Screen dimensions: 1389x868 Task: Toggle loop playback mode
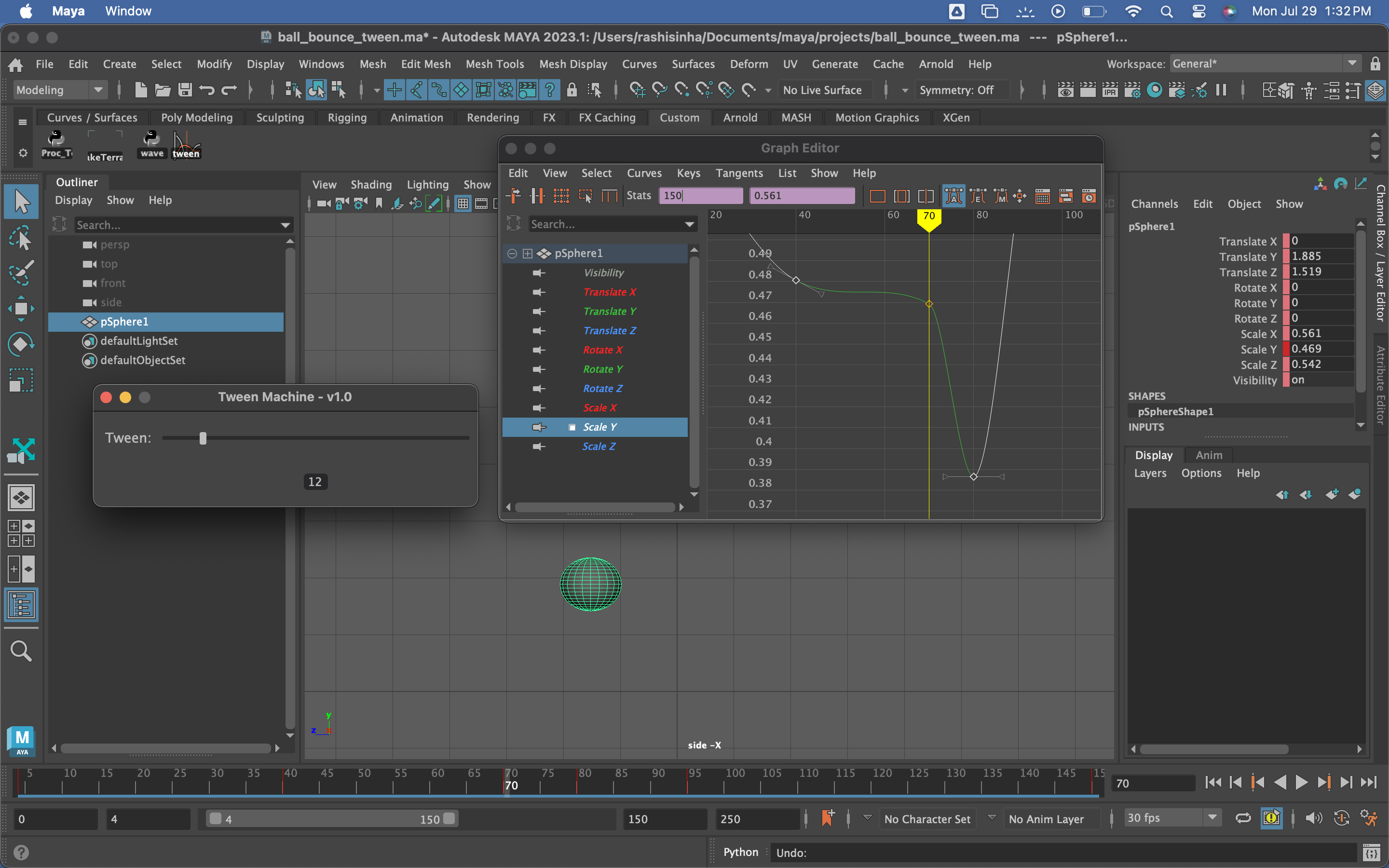(1243, 818)
